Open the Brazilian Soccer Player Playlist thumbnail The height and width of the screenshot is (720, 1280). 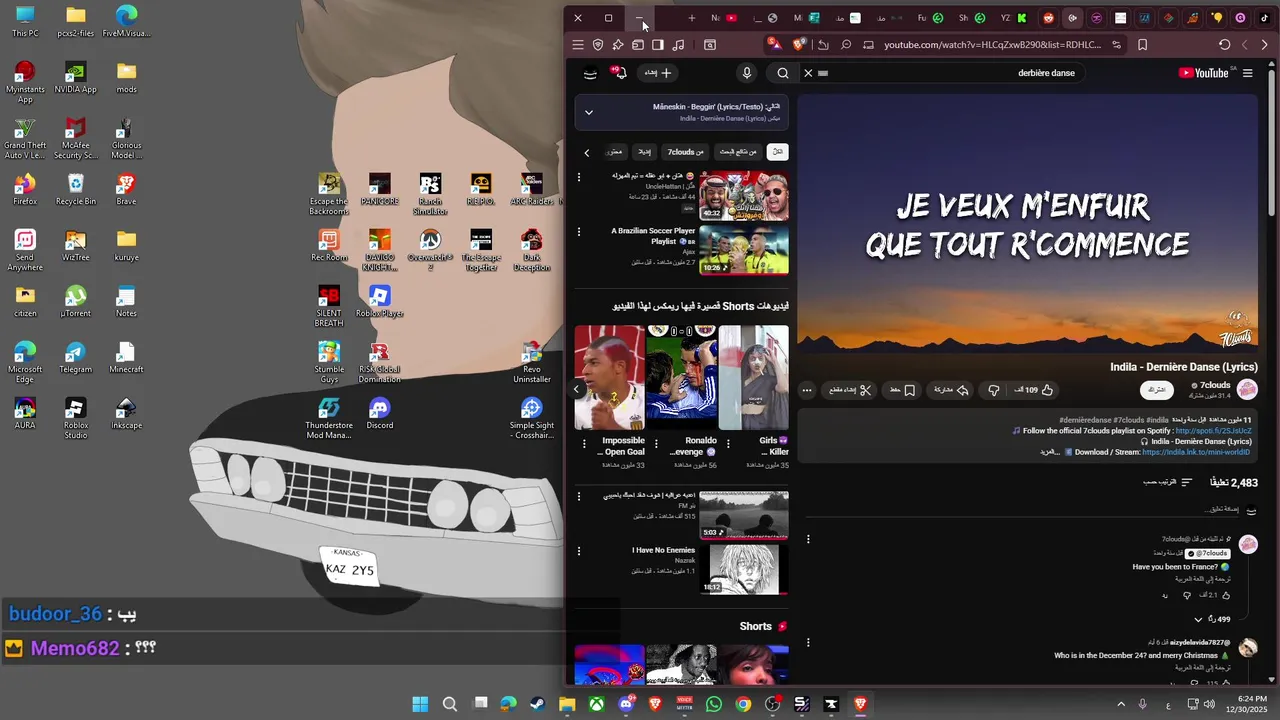point(743,249)
